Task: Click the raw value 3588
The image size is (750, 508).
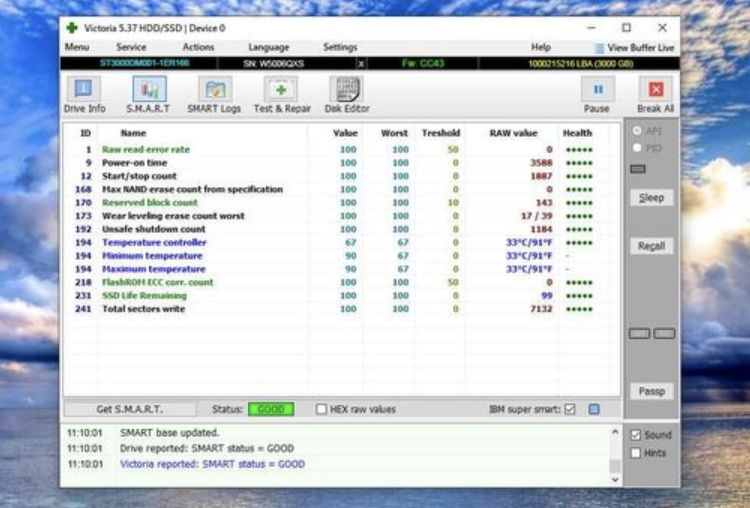Action: click(541, 163)
